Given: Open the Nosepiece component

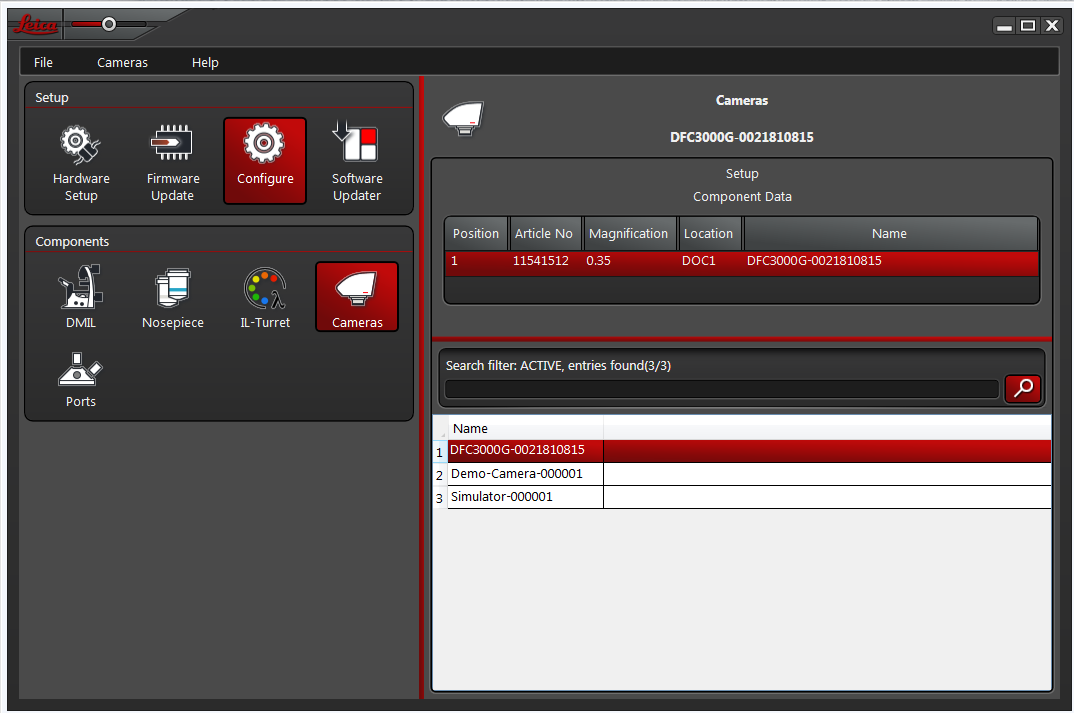Looking at the screenshot, I should [173, 297].
